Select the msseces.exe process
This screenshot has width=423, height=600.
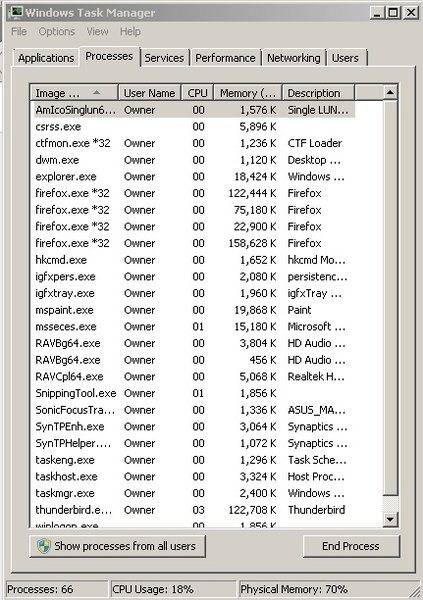[193, 326]
